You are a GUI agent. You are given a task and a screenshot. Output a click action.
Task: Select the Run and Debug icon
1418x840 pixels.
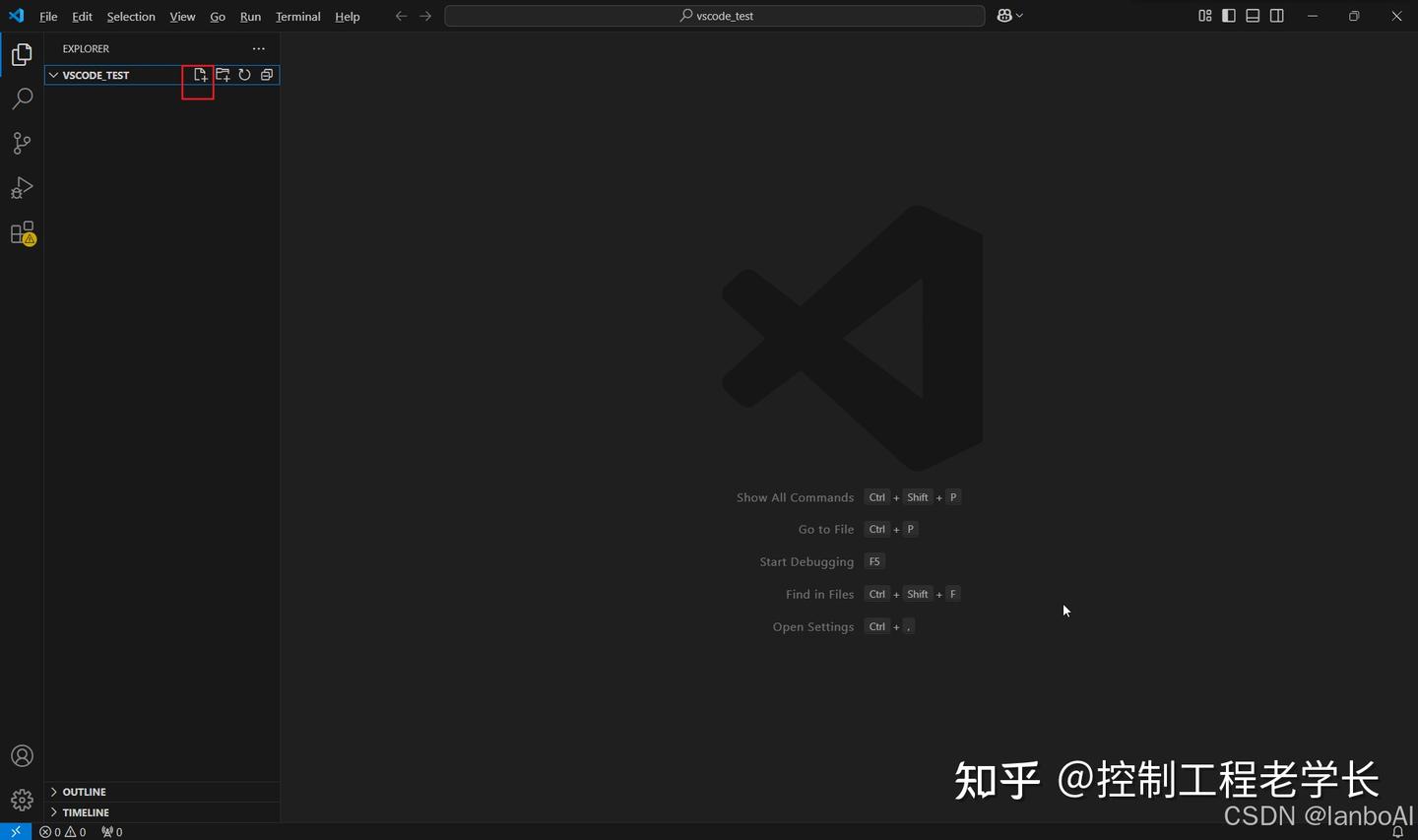22,187
